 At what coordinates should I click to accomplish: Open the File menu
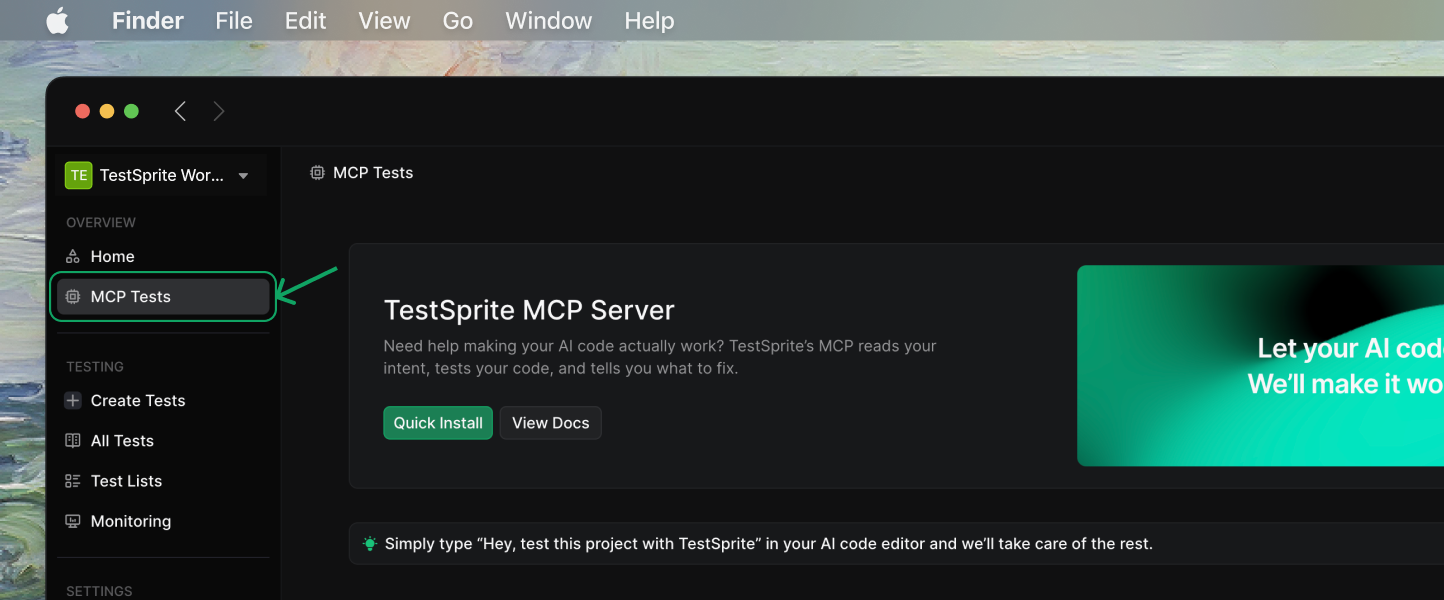[234, 21]
